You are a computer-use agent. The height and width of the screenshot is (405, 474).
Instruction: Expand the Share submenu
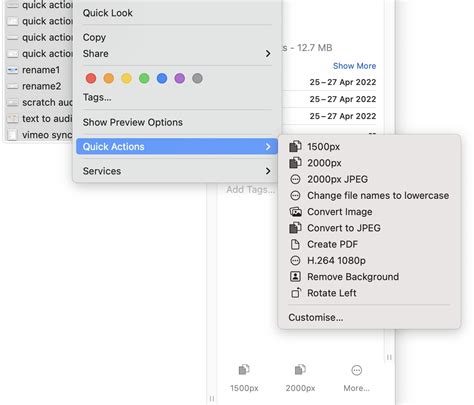click(177, 54)
